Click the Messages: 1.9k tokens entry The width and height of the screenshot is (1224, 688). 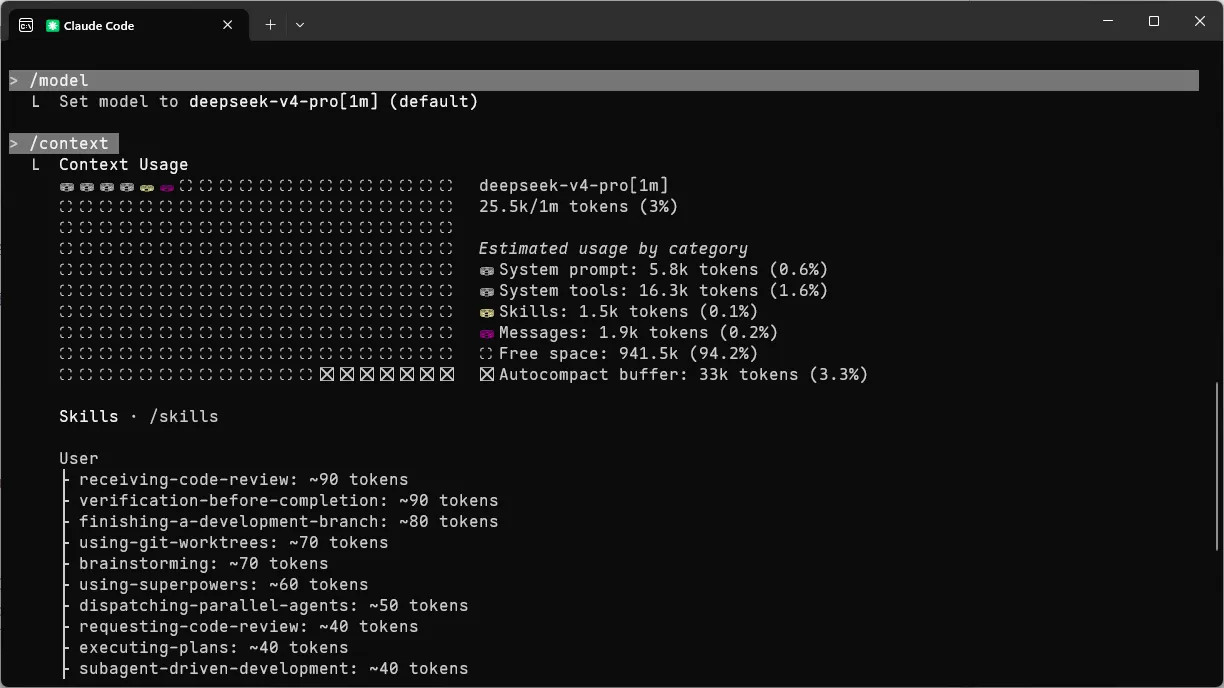629,333
